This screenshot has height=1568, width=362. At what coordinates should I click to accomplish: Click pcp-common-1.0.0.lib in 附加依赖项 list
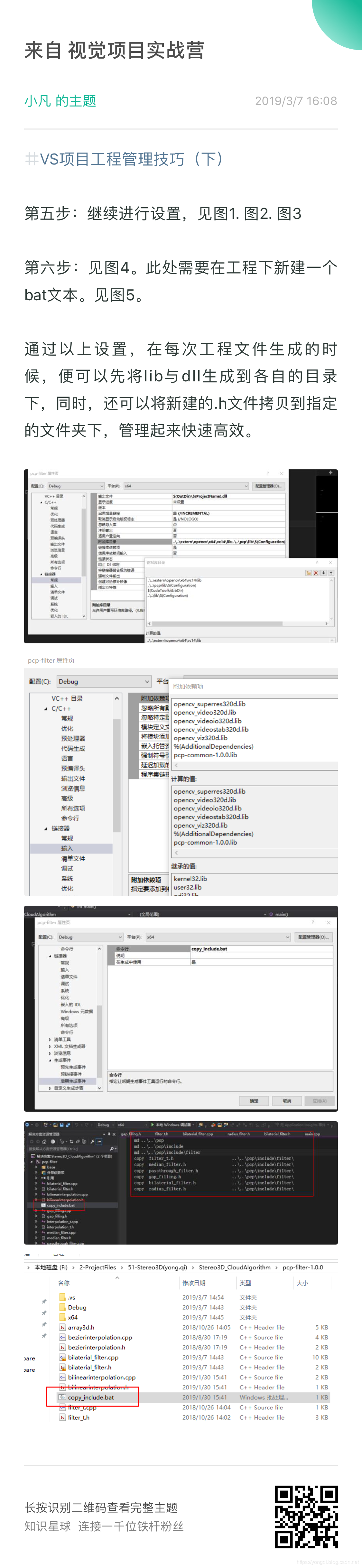205,755
